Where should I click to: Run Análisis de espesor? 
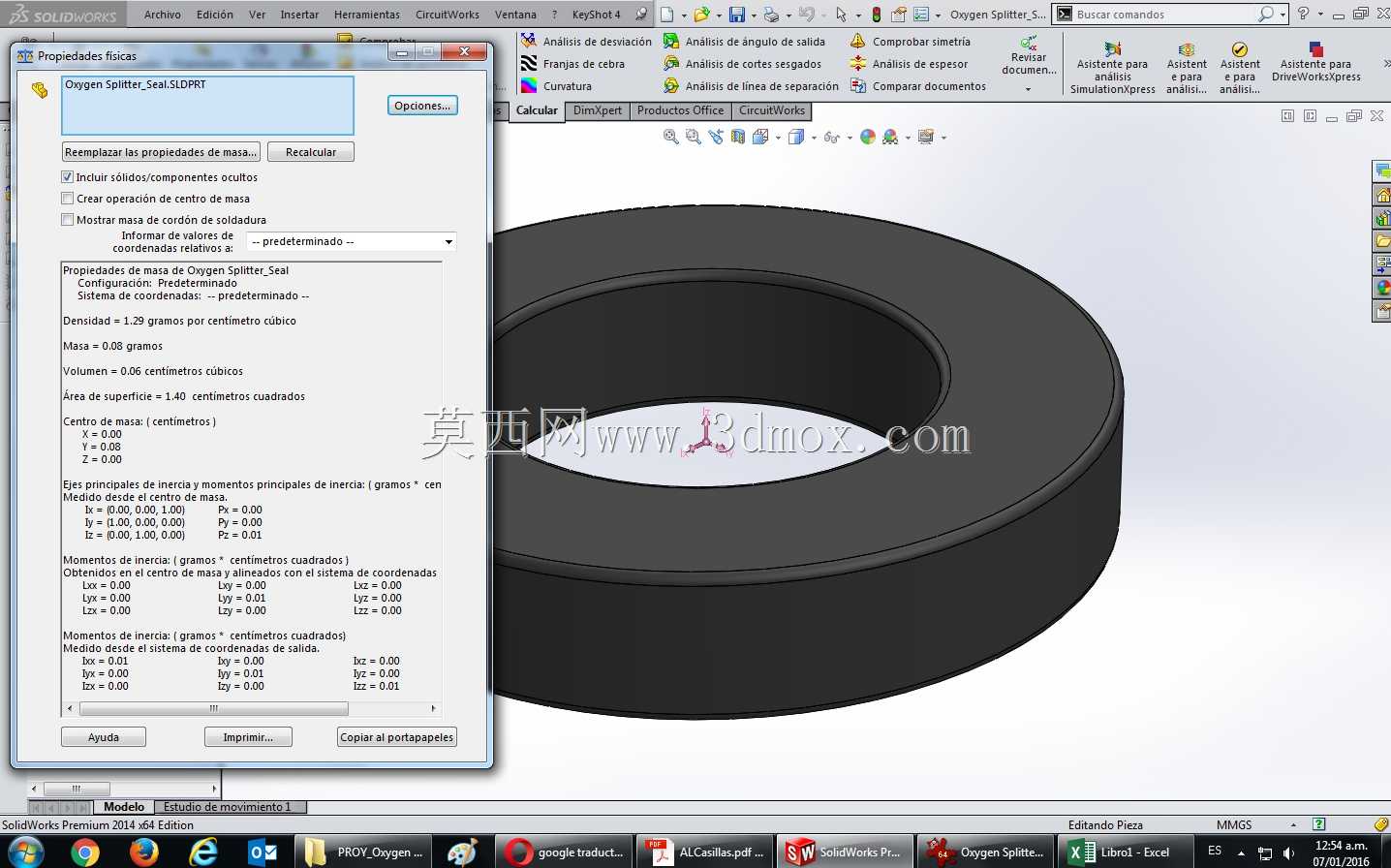909,64
